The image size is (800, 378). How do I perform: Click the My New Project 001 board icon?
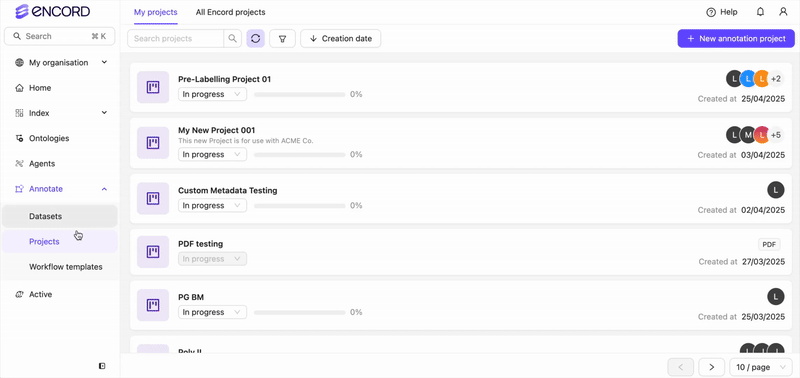[x=153, y=143]
